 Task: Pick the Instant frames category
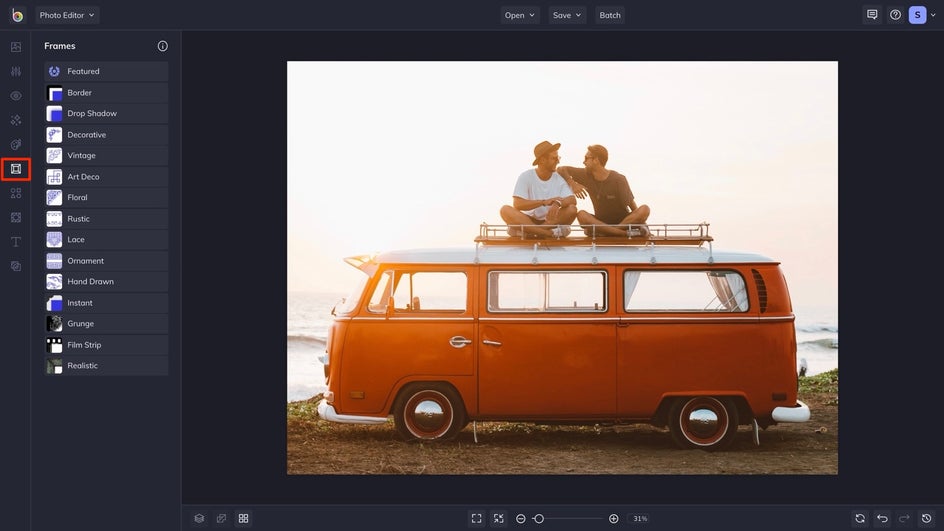[106, 303]
